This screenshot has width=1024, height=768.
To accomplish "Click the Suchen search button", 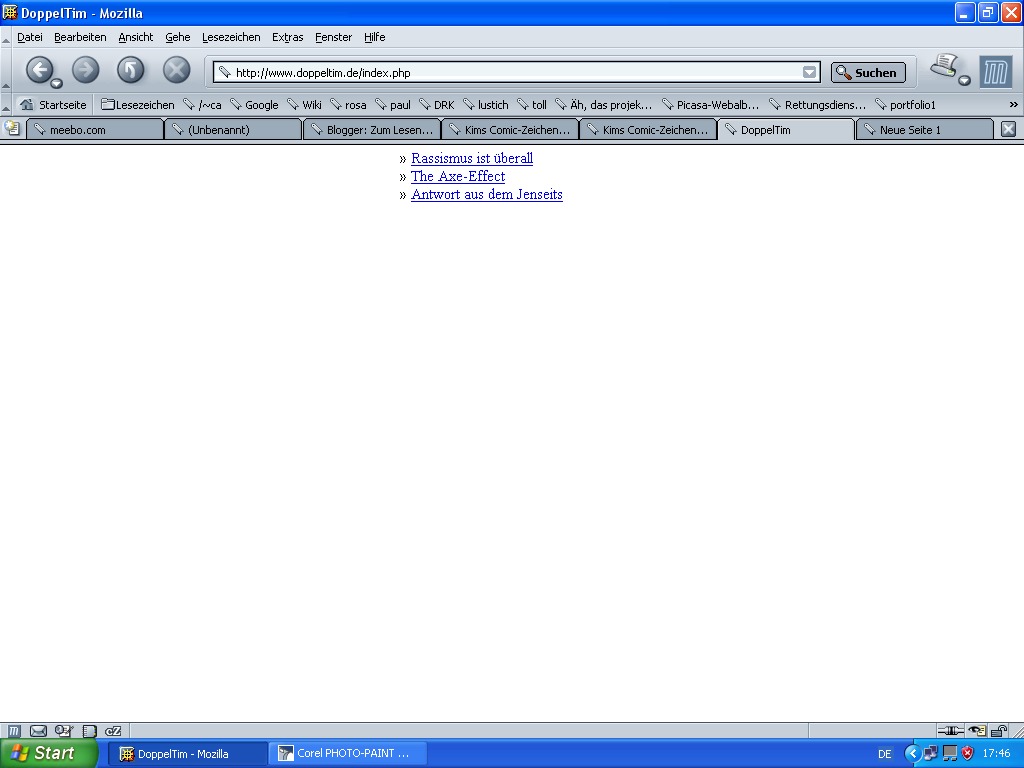I will (867, 72).
